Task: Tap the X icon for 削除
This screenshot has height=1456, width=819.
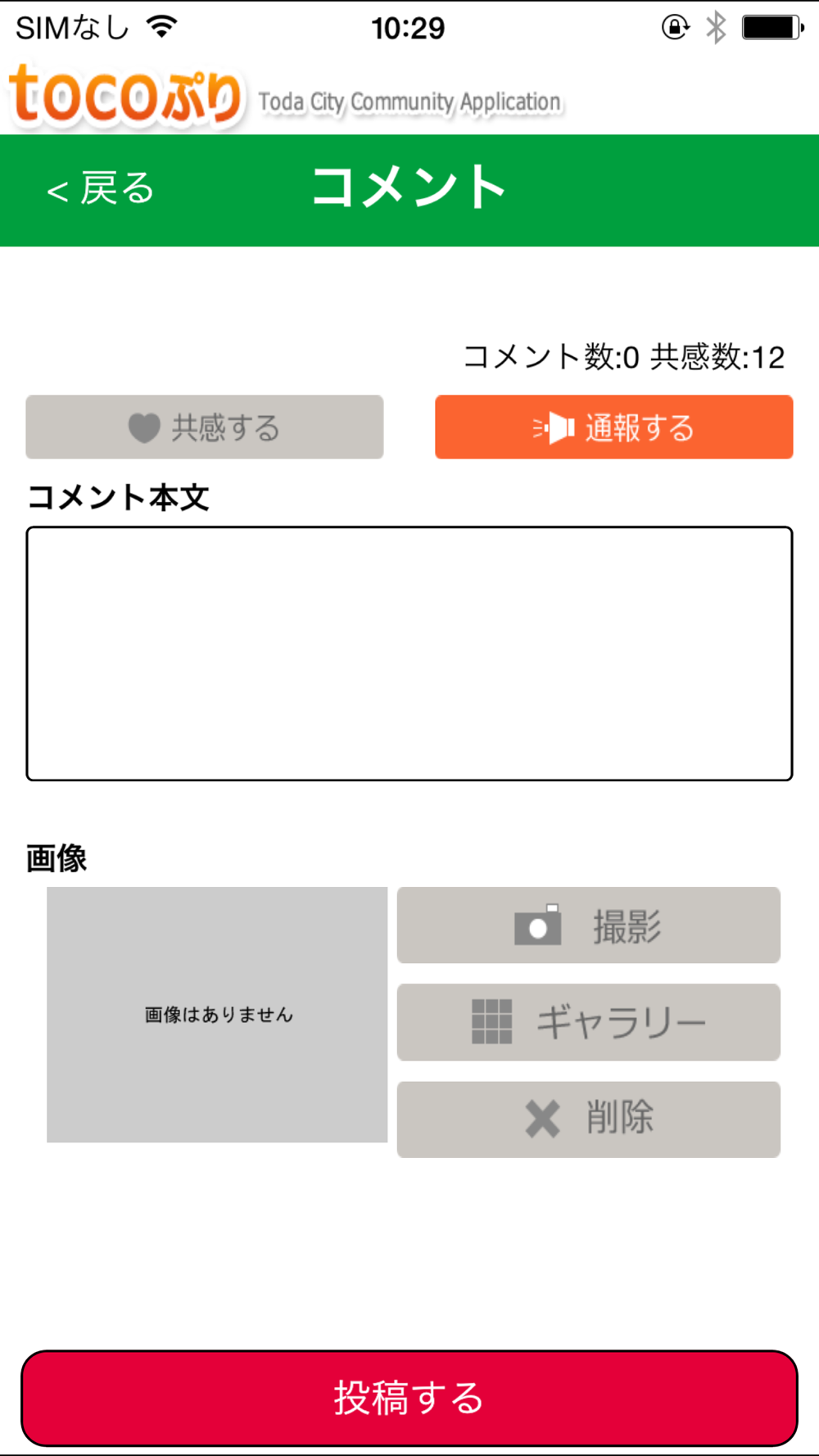Action: coord(542,1119)
